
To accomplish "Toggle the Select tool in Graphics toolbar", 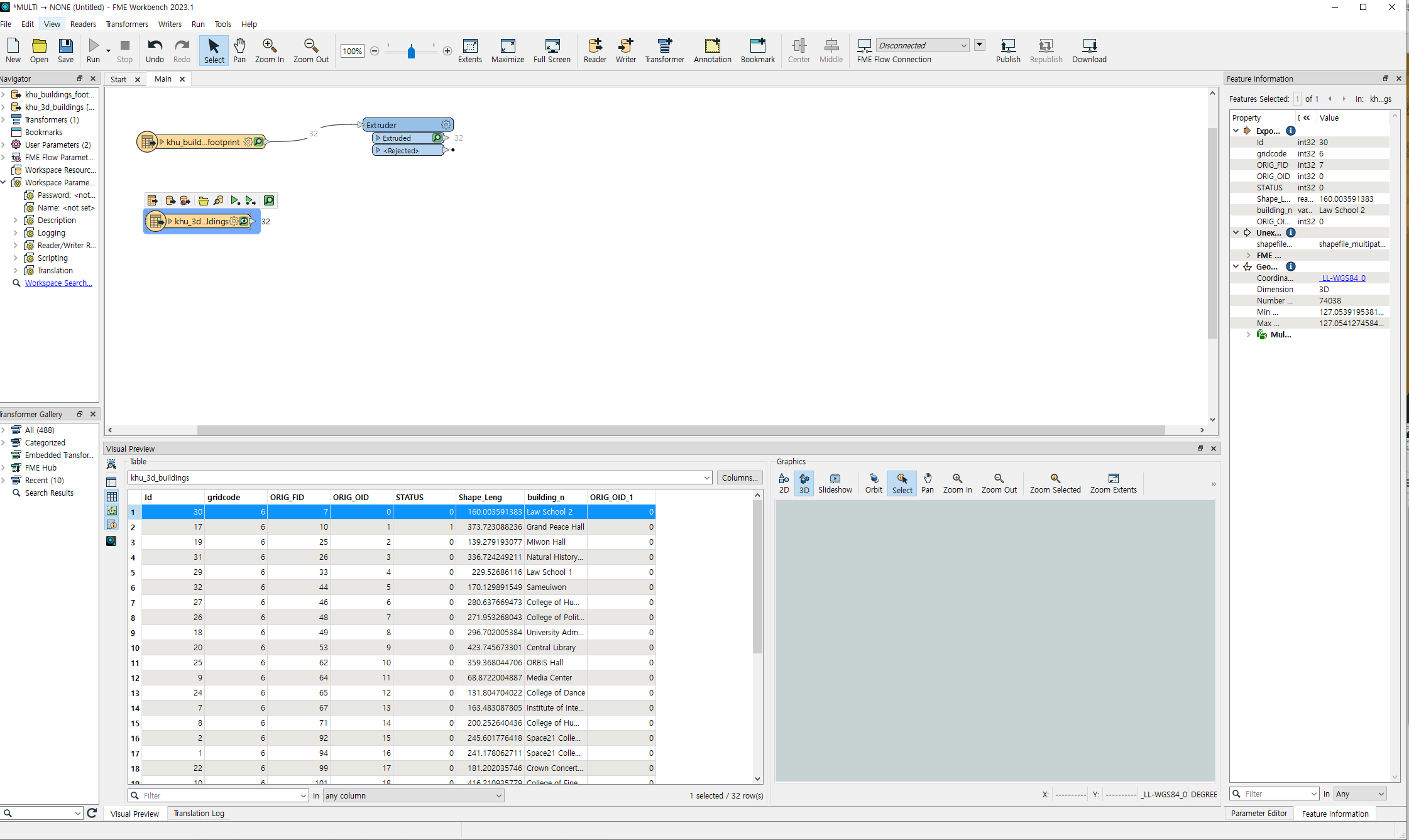I will click(902, 483).
